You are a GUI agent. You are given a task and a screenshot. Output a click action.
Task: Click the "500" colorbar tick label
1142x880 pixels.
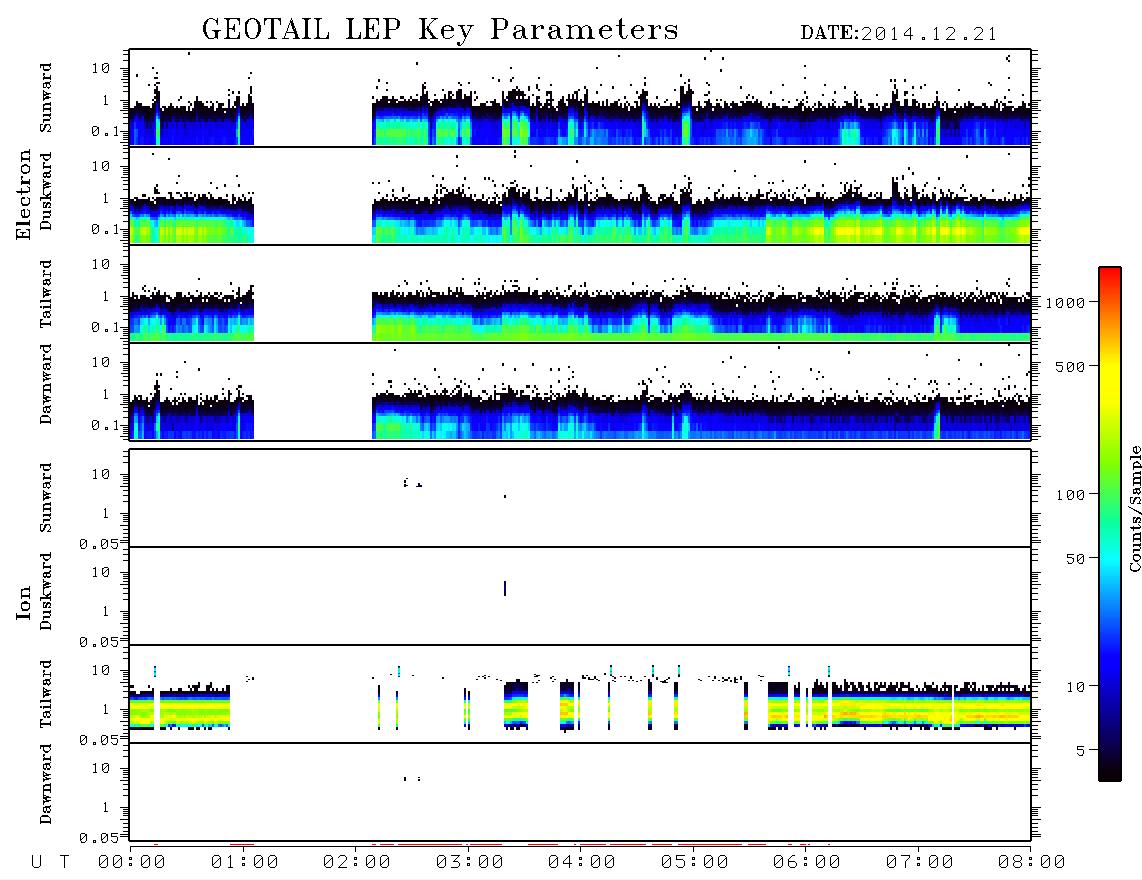point(1070,366)
